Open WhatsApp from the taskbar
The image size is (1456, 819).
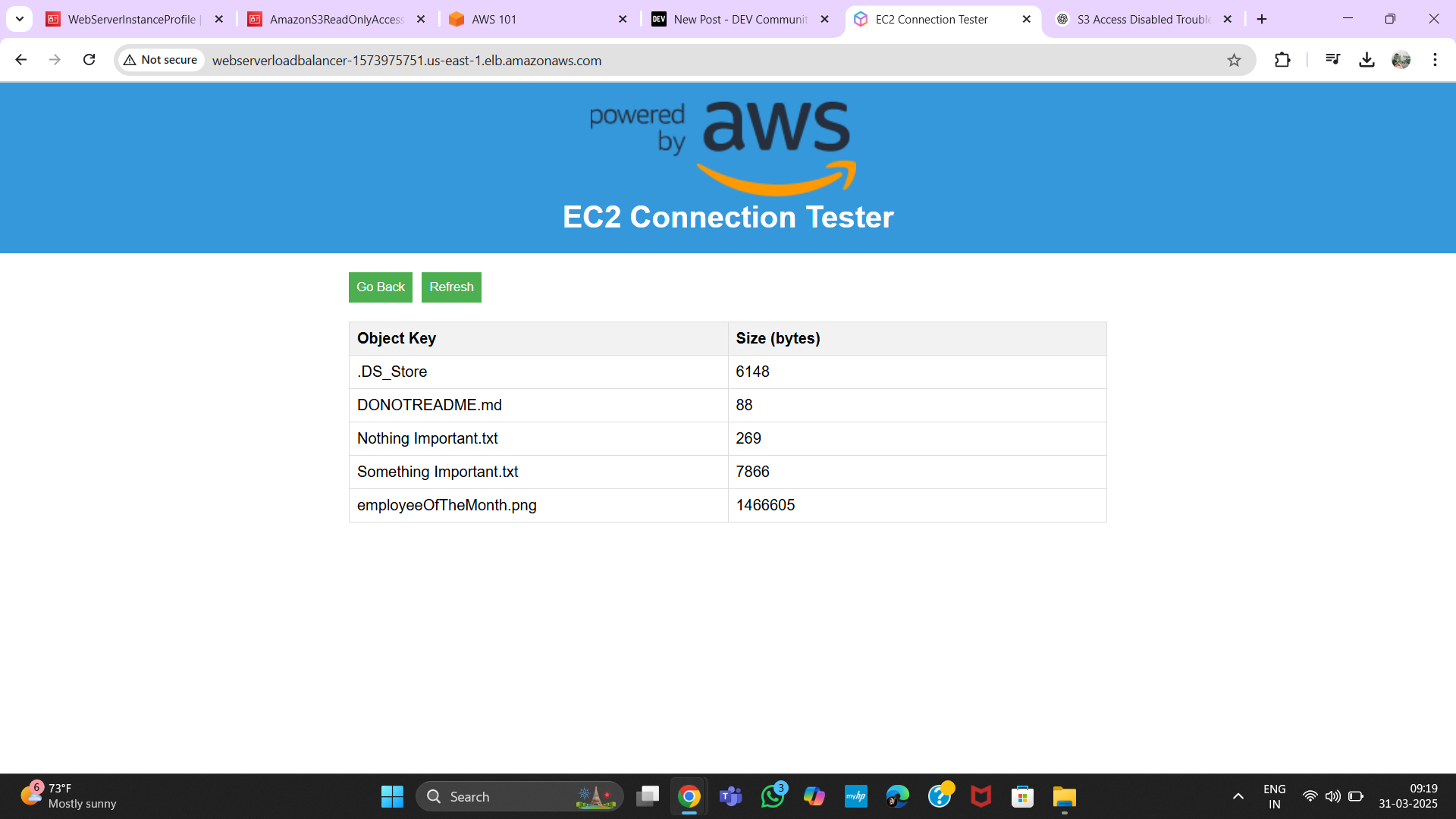pos(773,796)
